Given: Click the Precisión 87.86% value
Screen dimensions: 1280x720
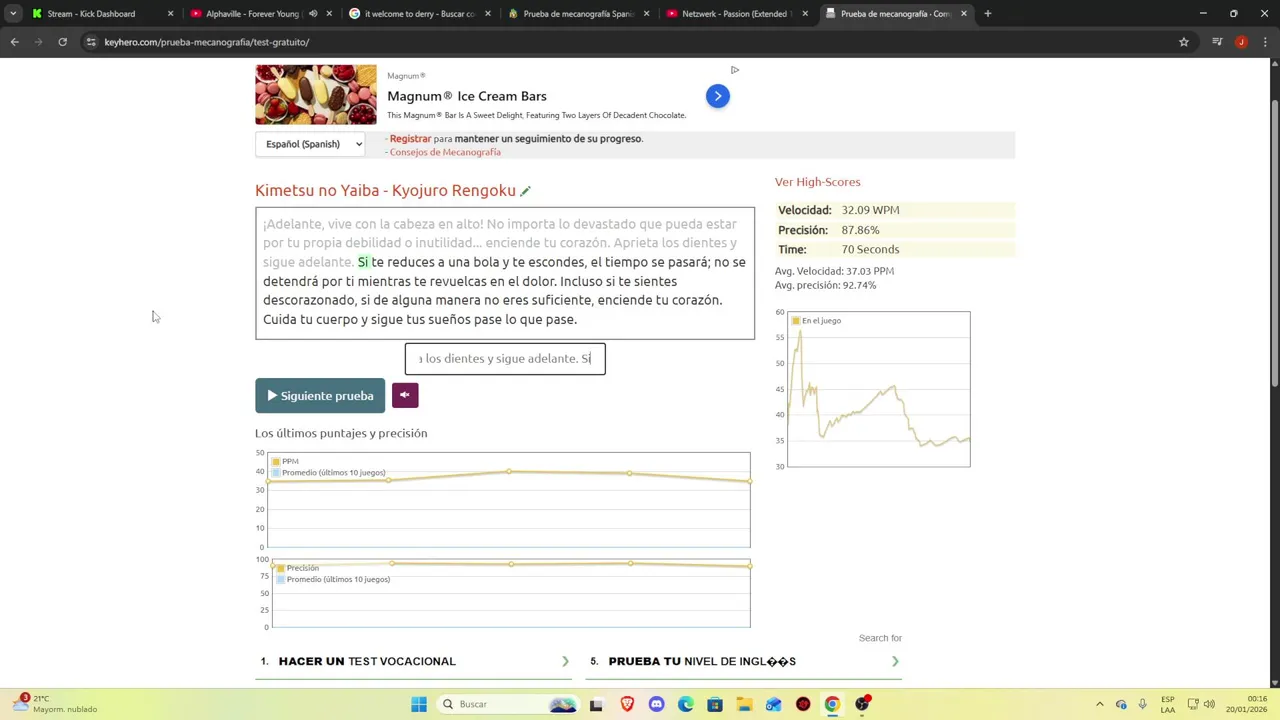Looking at the screenshot, I should coord(860,230).
